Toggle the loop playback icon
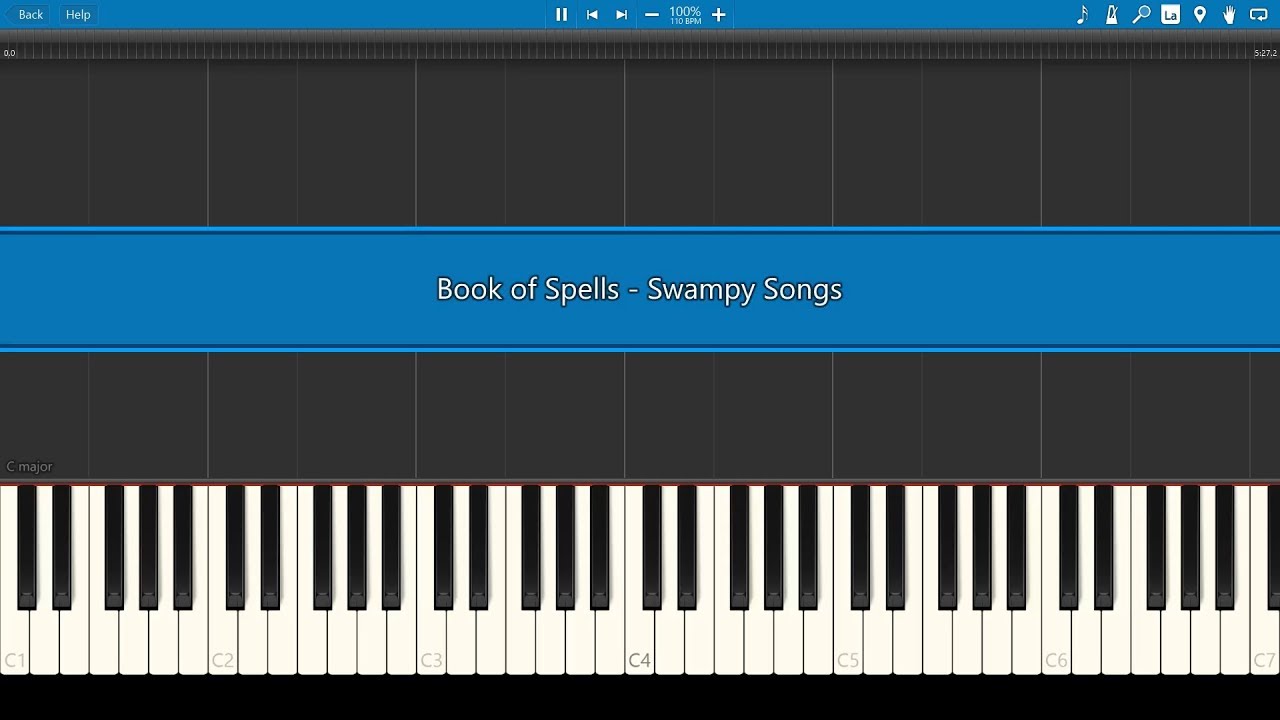1280x720 pixels. (1259, 14)
